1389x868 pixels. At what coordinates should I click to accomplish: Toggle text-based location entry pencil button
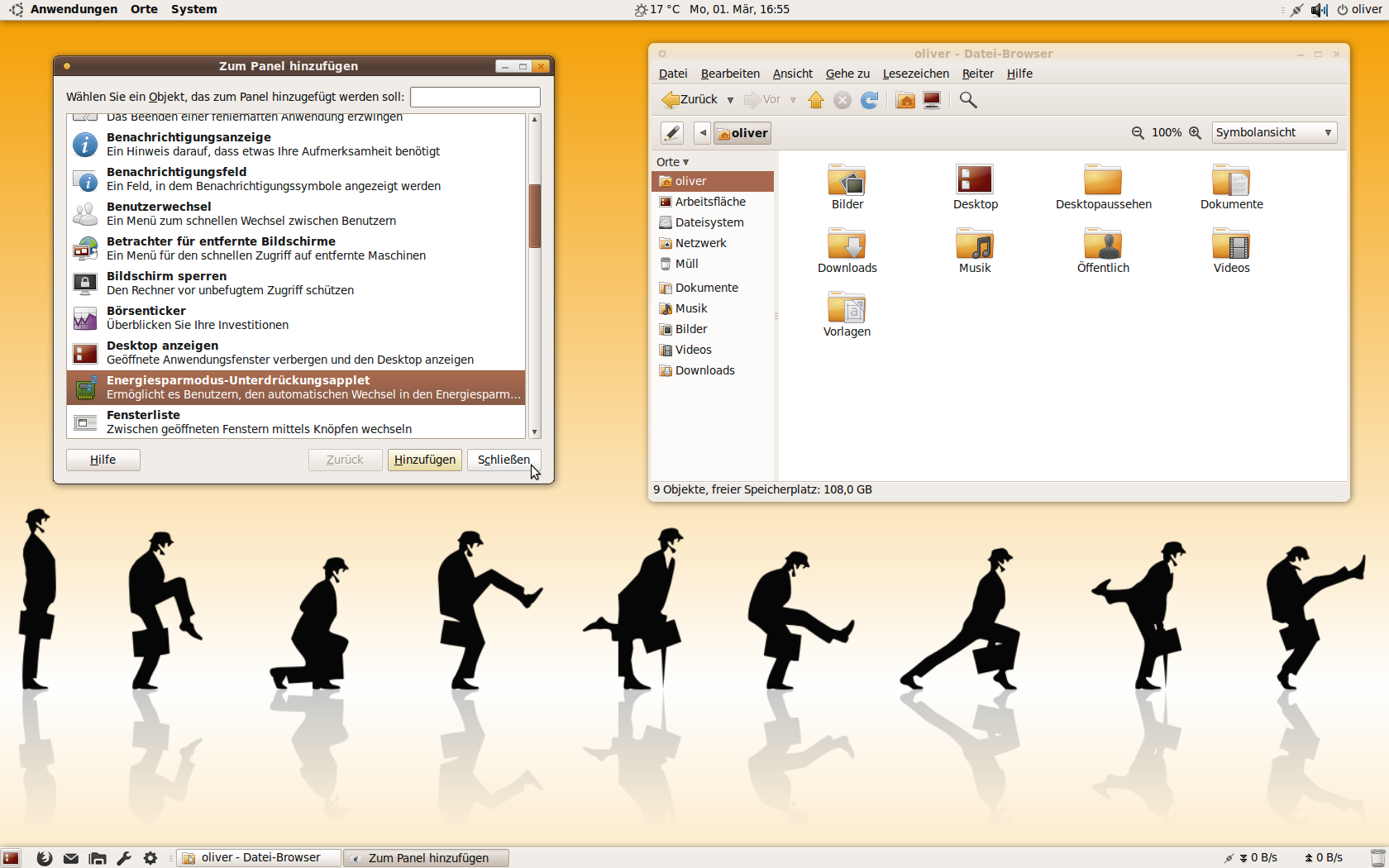672,132
